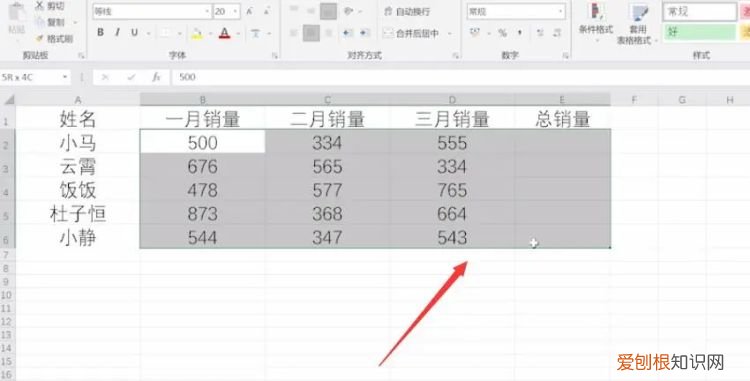Toggle Underline formatting
Screen dimensions: 750x381
click(134, 33)
